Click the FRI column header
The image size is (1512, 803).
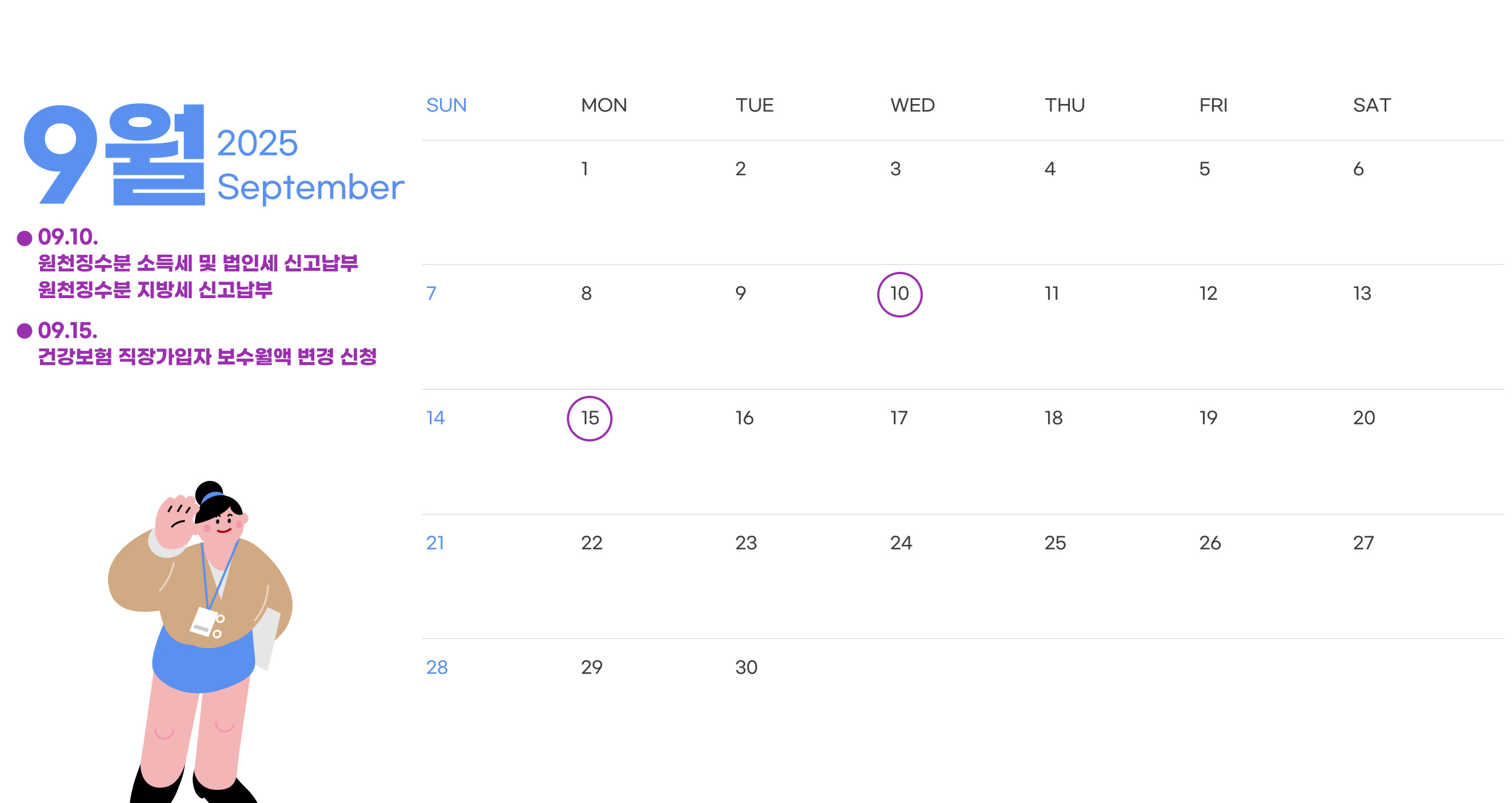[x=1213, y=105]
